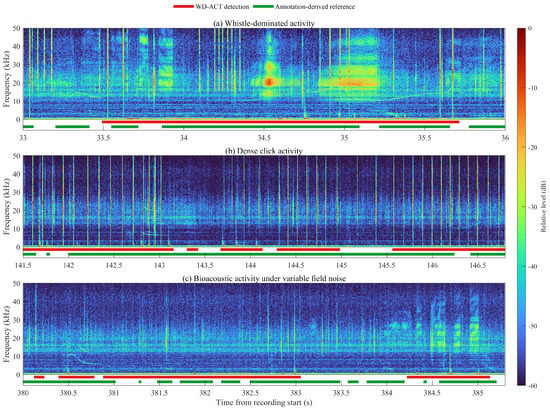The height and width of the screenshot is (409, 550).
Task: Click the 143 tick label in panel b
Action: [x=160, y=266]
